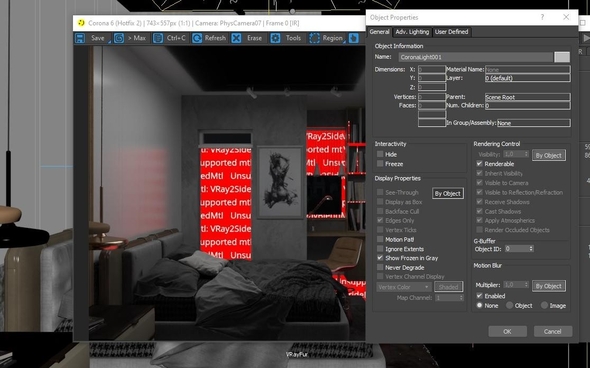This screenshot has width=590, height=368.
Task: Select the Region marquee icon
Action: click(314, 38)
